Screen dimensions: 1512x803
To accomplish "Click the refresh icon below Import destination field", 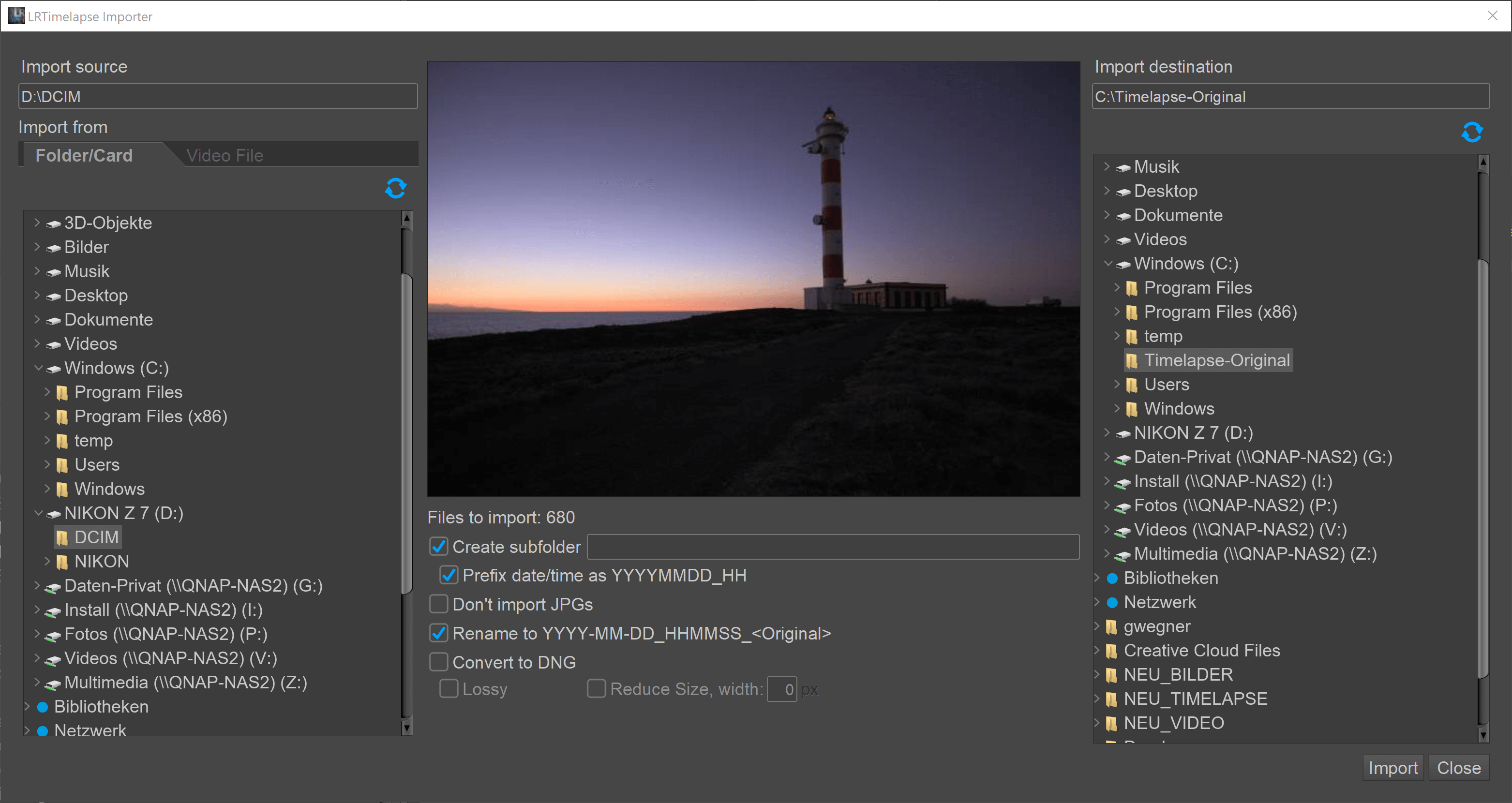I will point(1472,132).
